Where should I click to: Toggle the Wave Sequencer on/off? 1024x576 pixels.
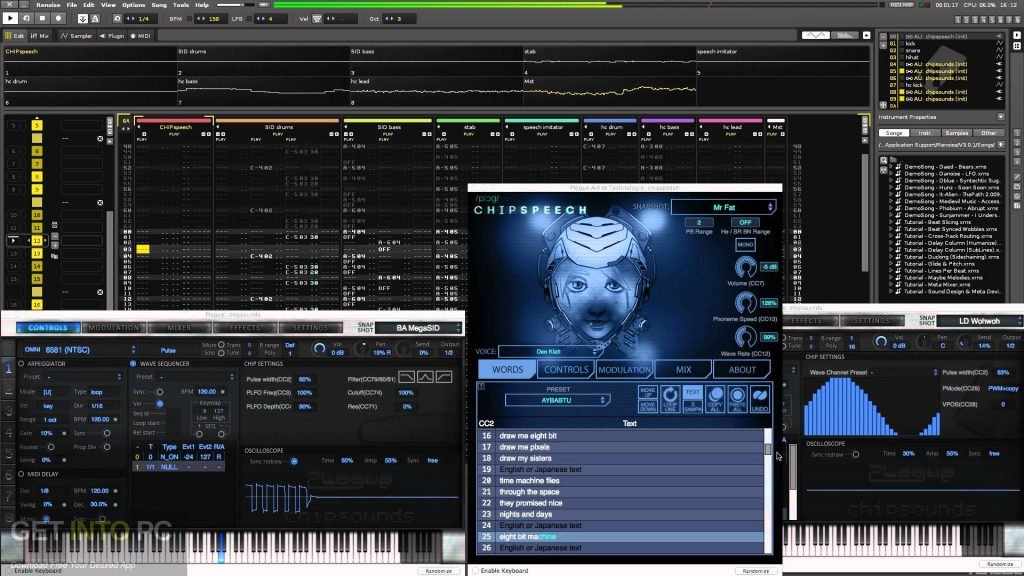[134, 364]
